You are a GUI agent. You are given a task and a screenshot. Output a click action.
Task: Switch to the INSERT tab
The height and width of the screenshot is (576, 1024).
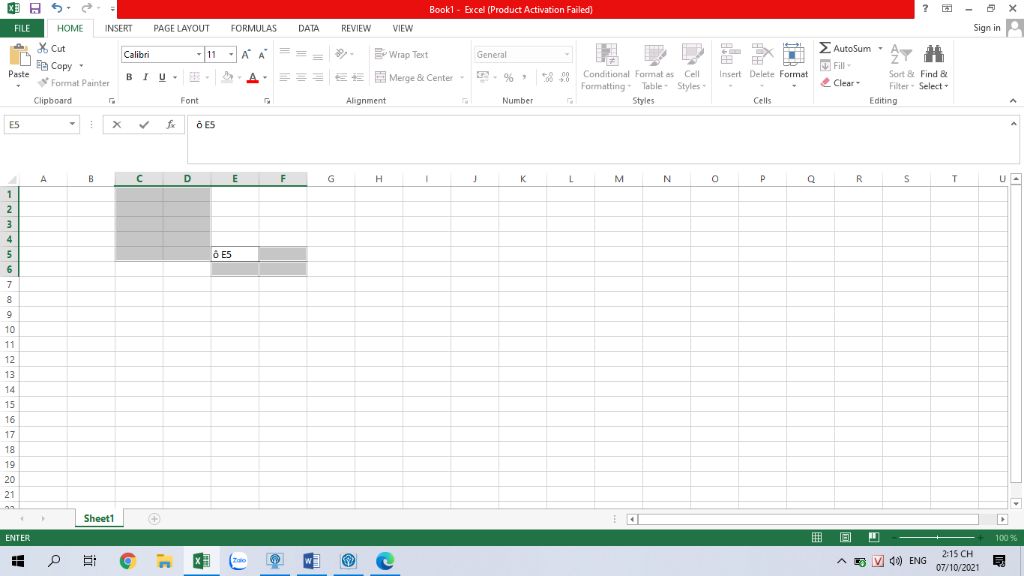(118, 28)
